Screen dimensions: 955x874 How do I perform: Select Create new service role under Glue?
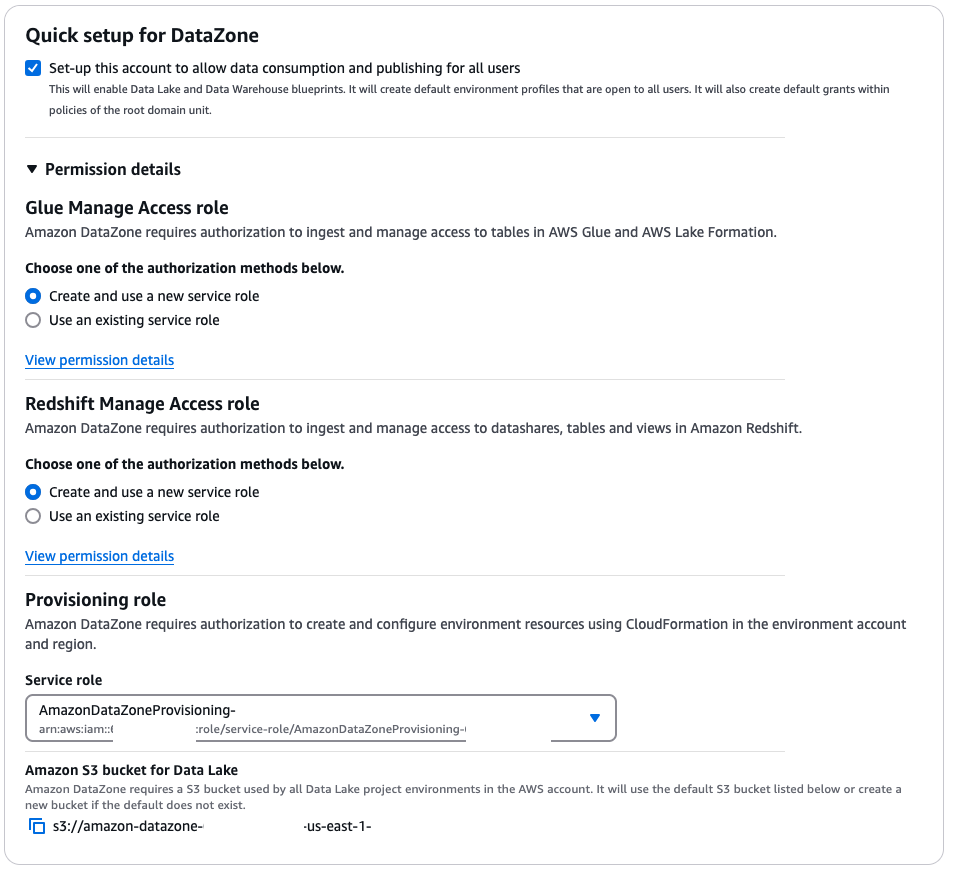click(x=33, y=296)
